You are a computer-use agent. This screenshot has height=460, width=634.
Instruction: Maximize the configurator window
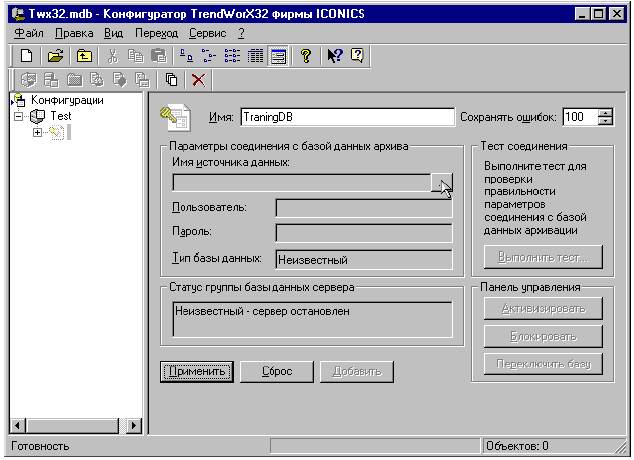click(598, 14)
